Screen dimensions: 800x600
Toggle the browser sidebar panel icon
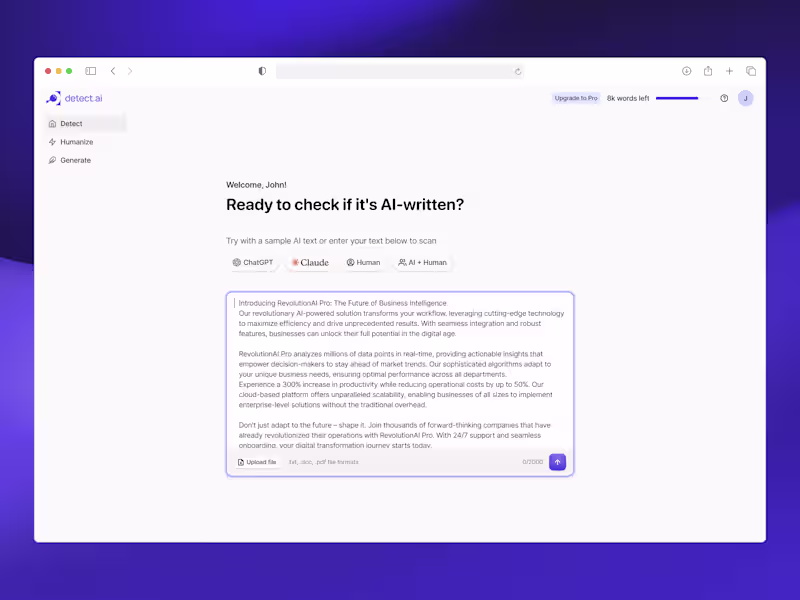point(91,71)
